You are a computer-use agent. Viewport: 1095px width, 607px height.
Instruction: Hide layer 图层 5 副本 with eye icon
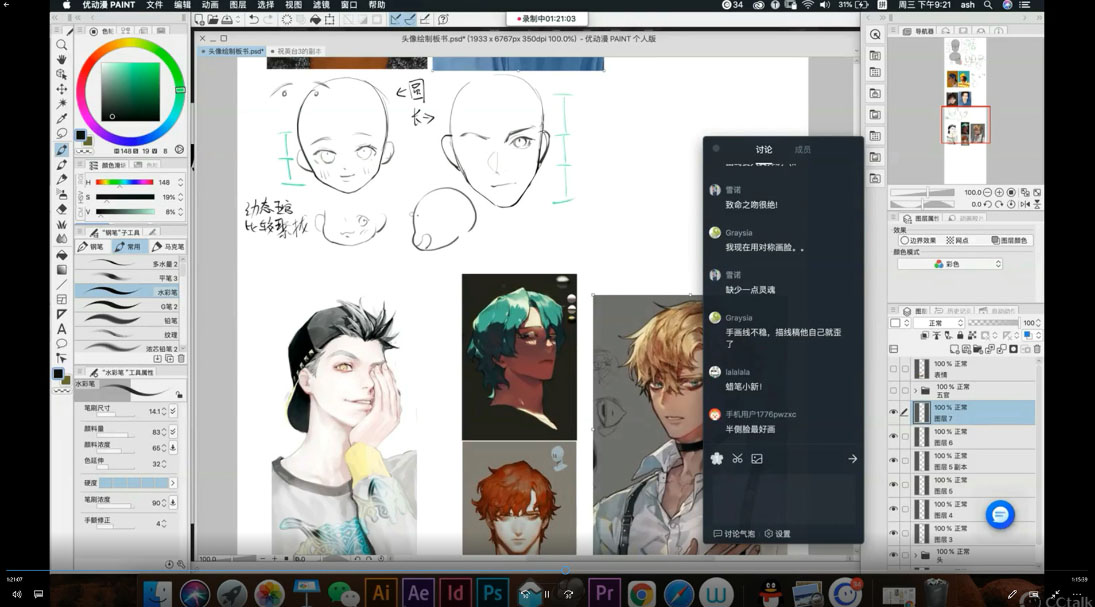coord(893,460)
